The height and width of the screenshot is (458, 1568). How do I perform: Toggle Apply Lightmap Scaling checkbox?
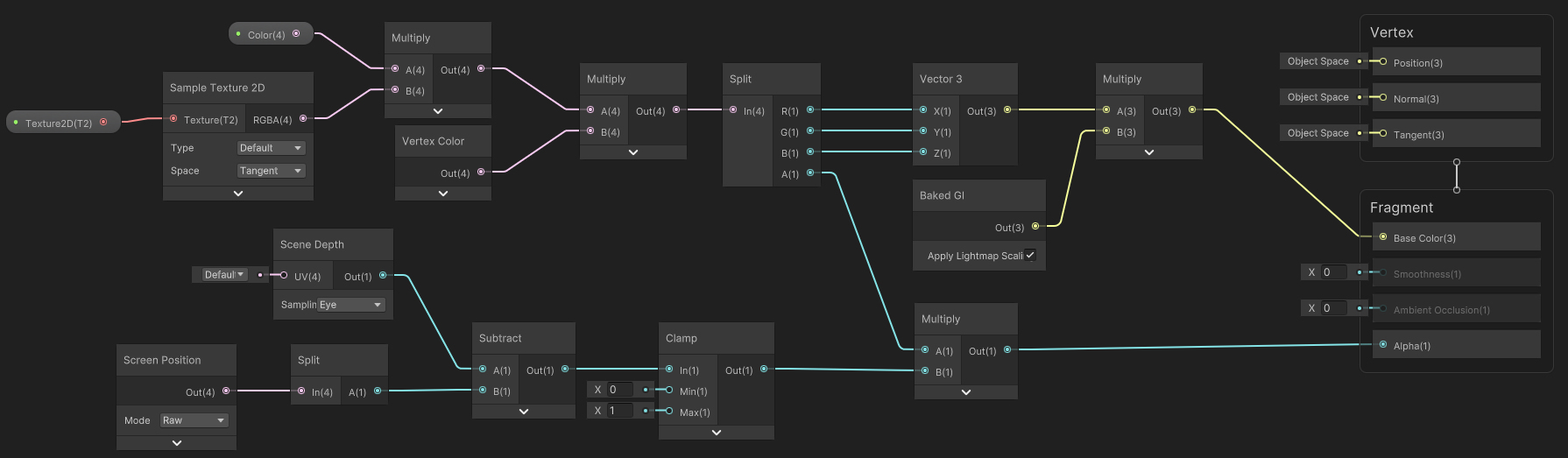pos(1030,255)
